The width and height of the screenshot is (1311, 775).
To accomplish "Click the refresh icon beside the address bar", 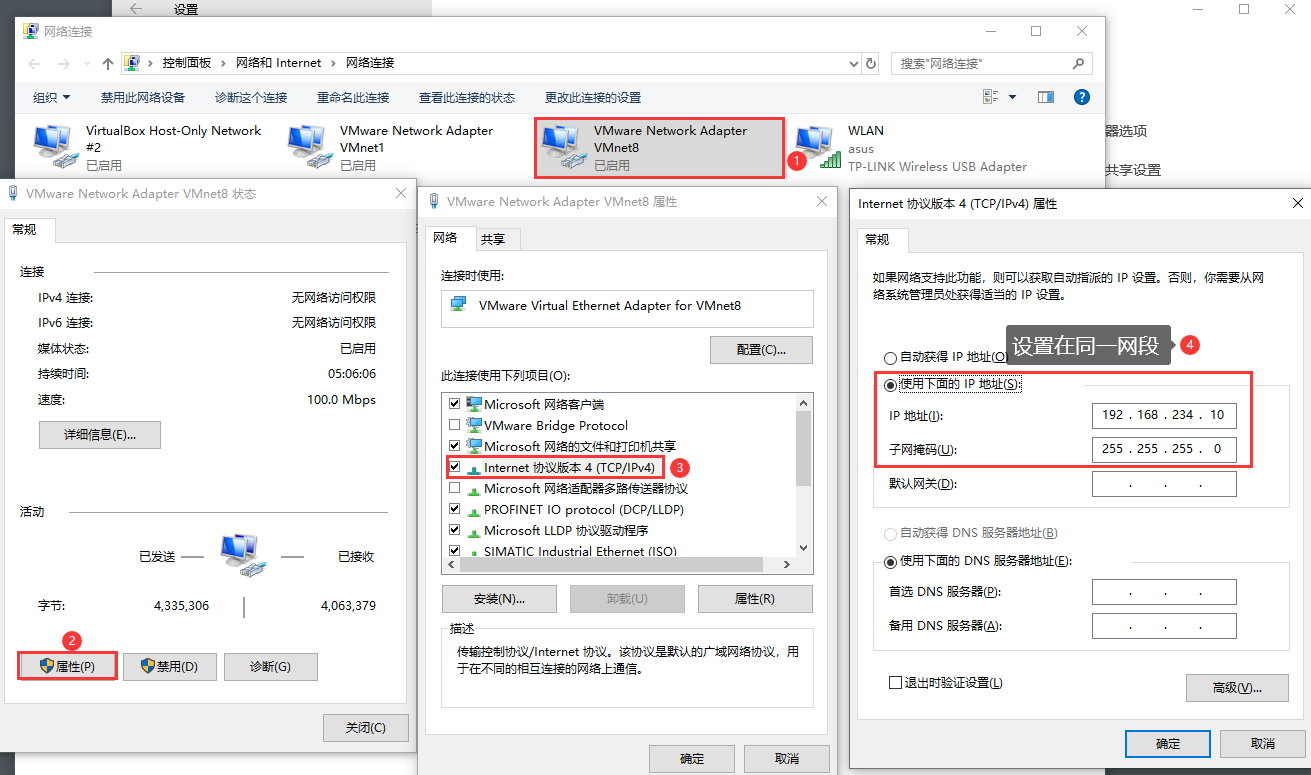I will click(x=870, y=63).
